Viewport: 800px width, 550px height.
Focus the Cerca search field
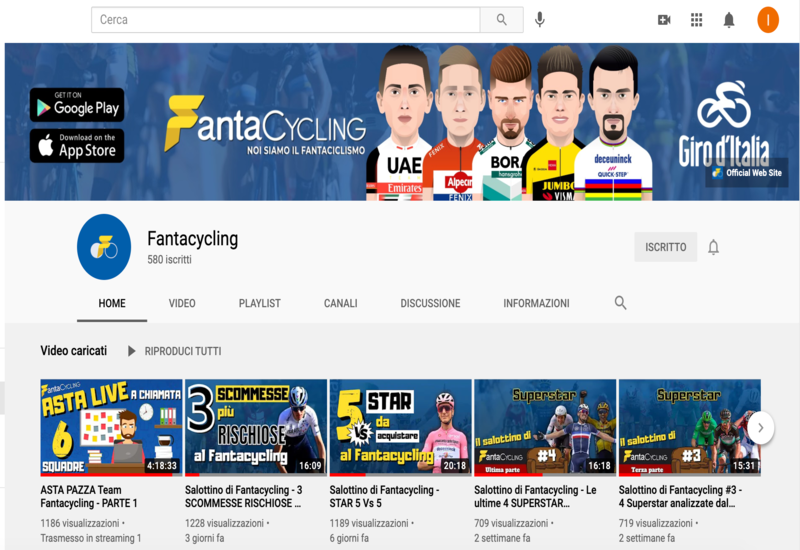pyautogui.click(x=285, y=20)
